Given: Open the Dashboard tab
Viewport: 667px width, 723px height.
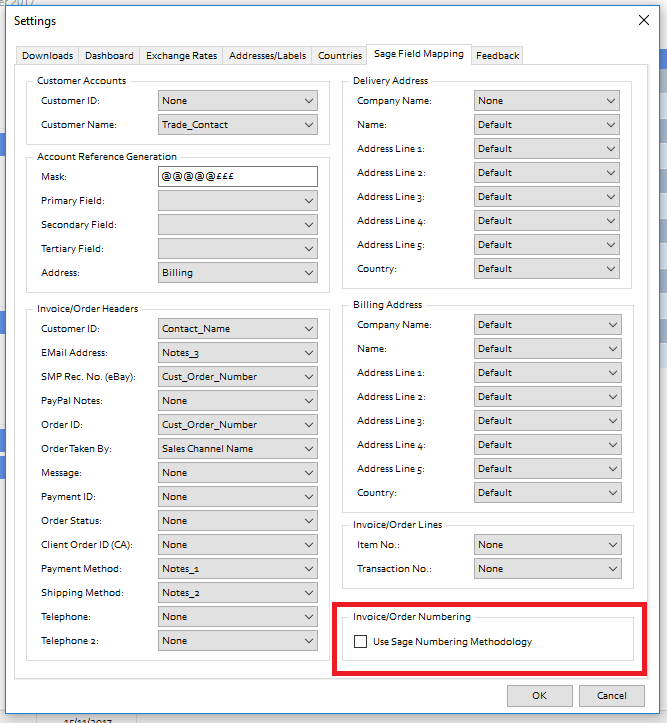Looking at the screenshot, I should [109, 55].
